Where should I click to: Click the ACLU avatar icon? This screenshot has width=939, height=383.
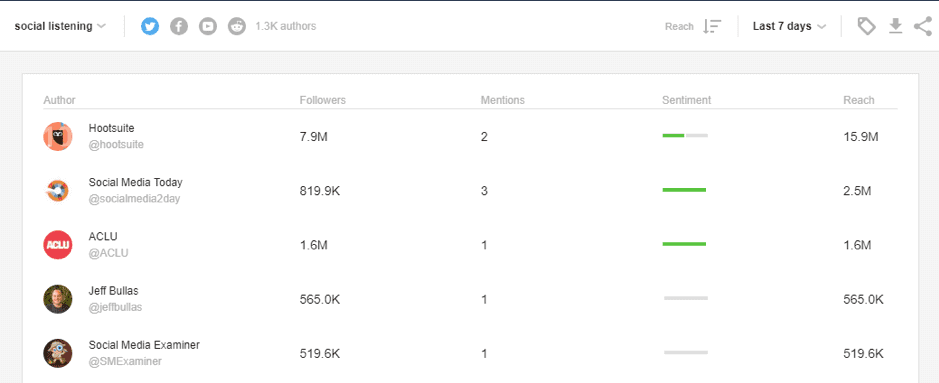[x=58, y=245]
